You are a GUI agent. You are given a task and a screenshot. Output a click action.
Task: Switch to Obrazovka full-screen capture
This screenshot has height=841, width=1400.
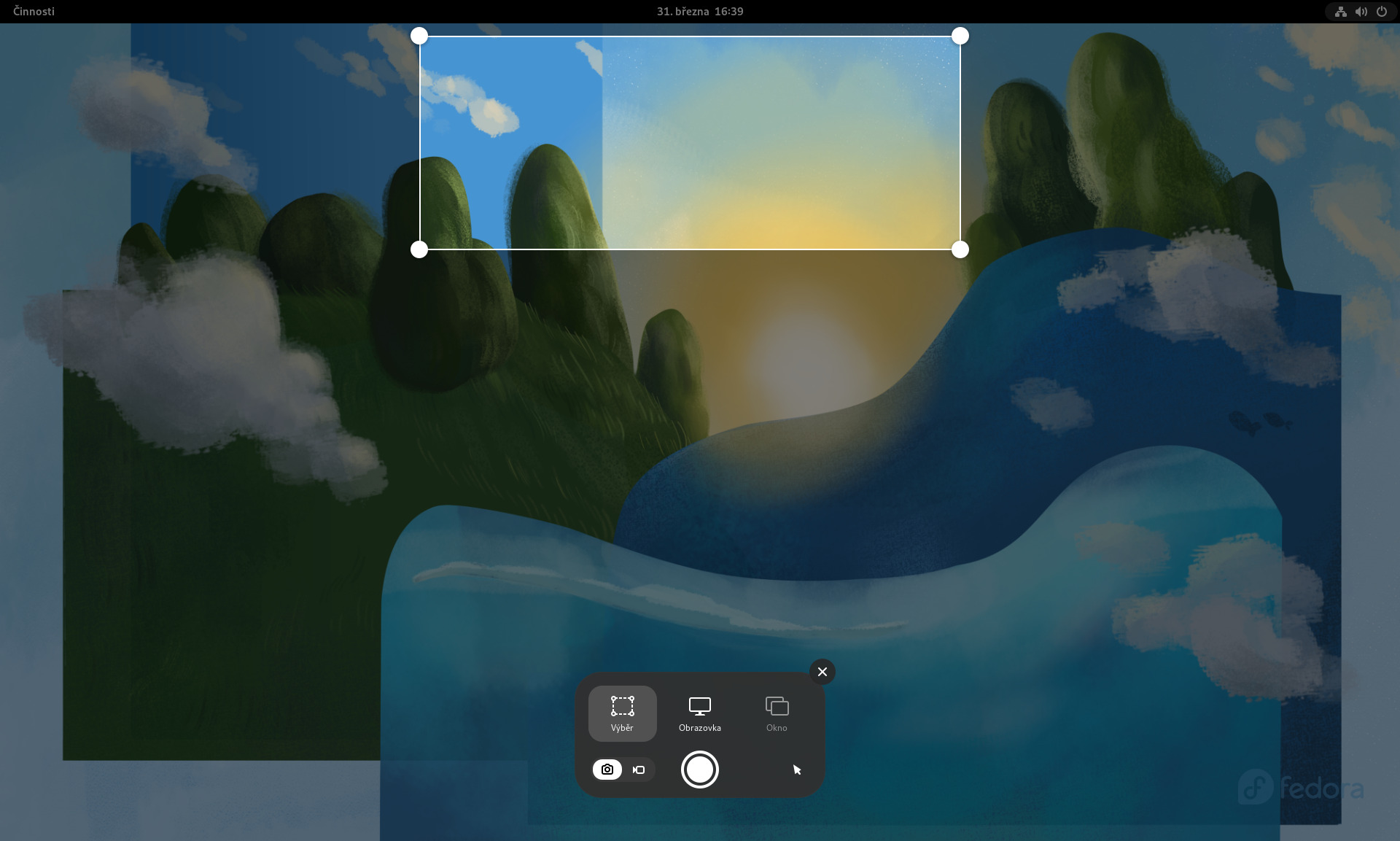point(699,713)
